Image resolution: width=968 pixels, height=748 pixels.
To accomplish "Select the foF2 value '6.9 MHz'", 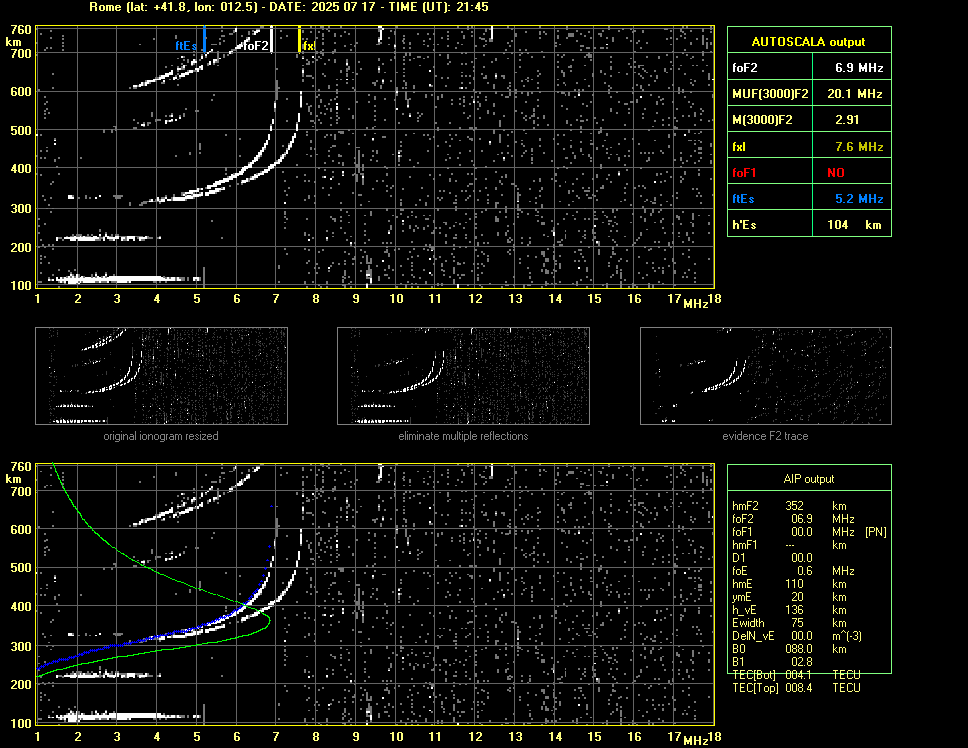I will 859,68.
